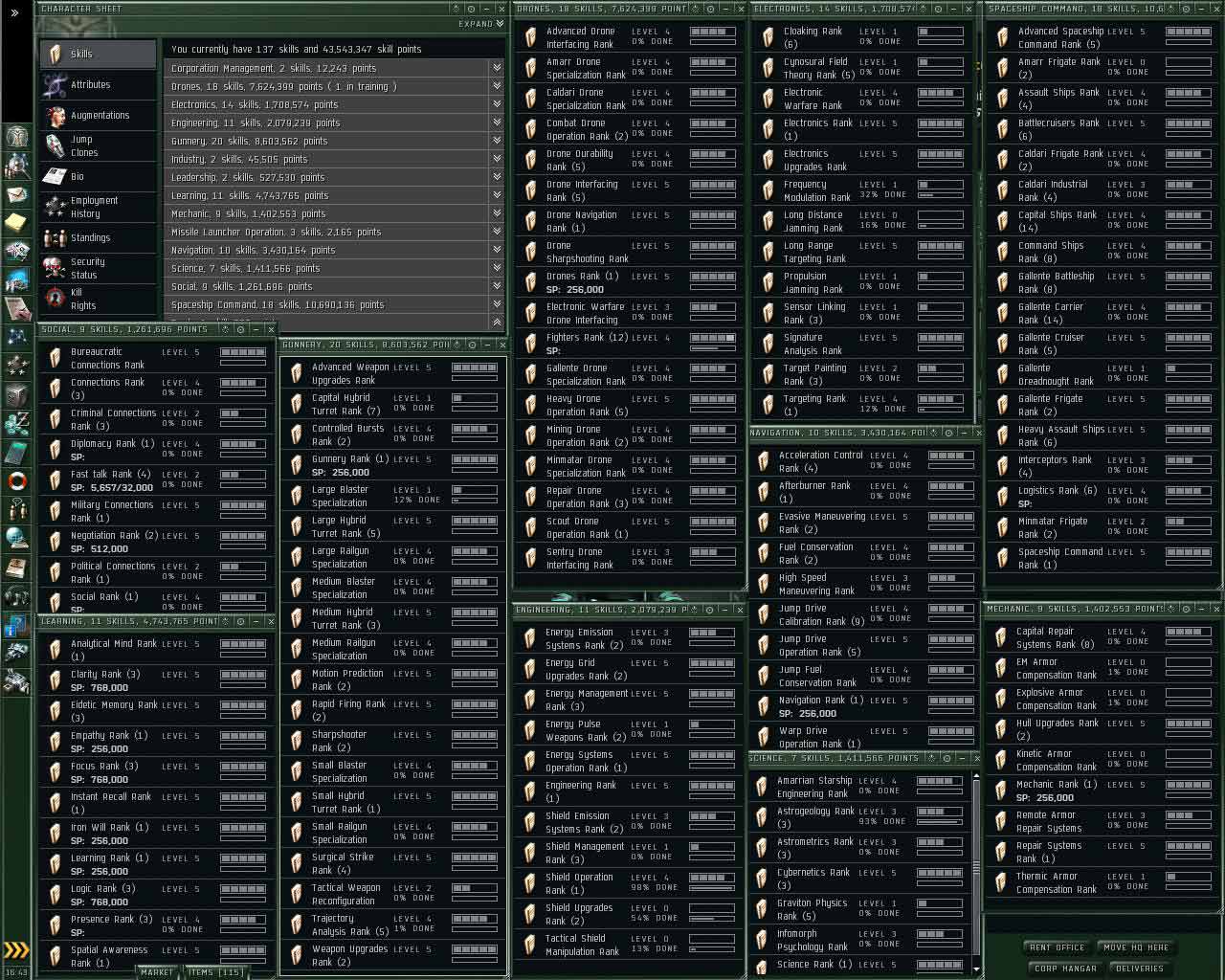1225x980 pixels.
Task: Expand the Drones skill group chevron
Action: click(x=497, y=86)
